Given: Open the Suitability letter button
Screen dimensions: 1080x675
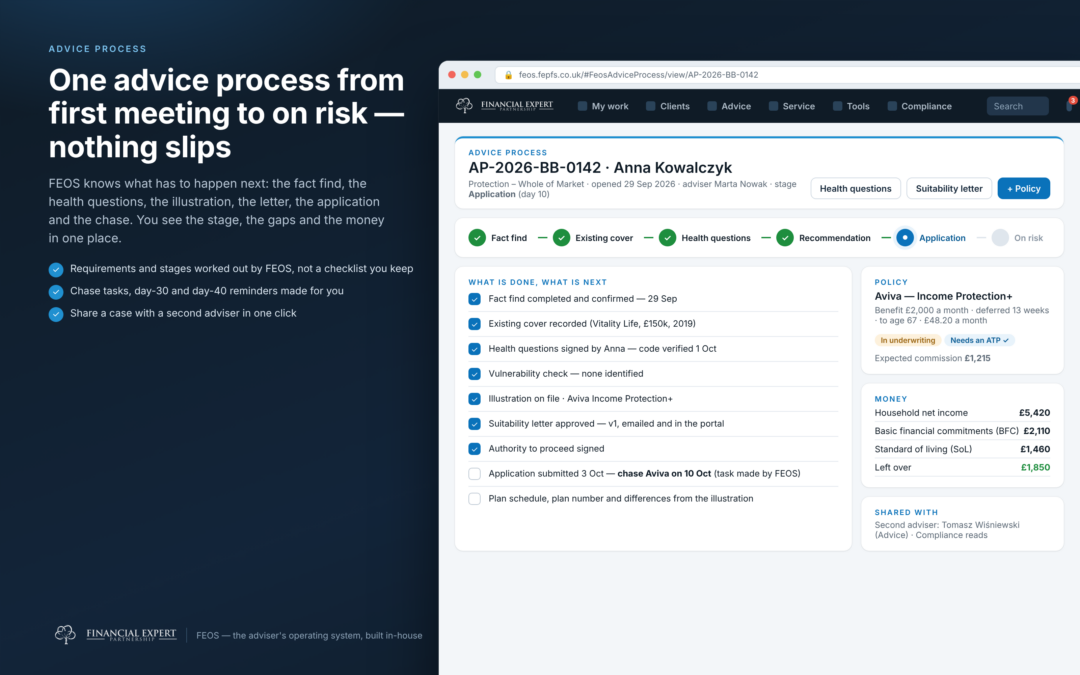Looking at the screenshot, I should tap(949, 189).
